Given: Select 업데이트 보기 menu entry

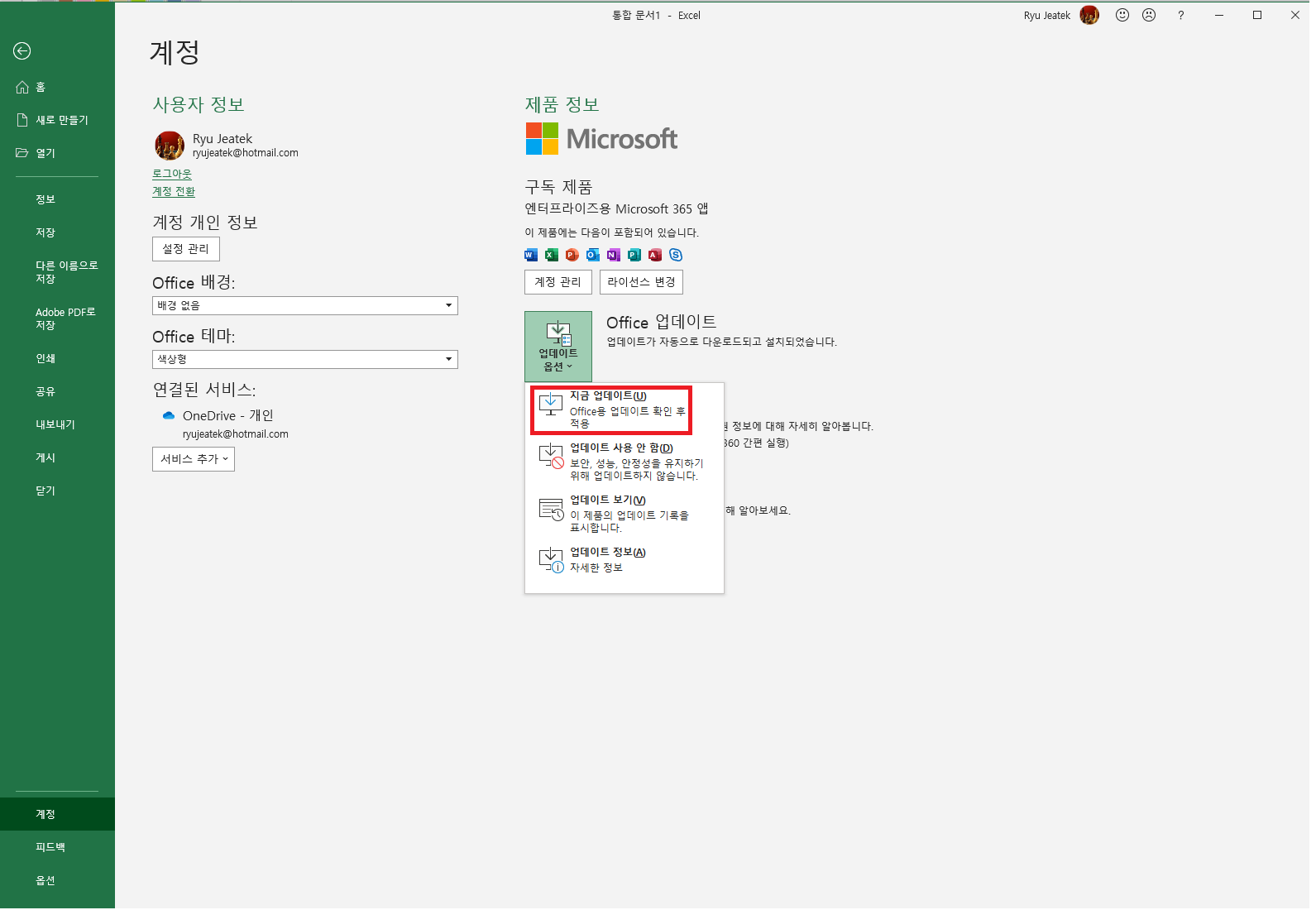Looking at the screenshot, I should [x=624, y=514].
